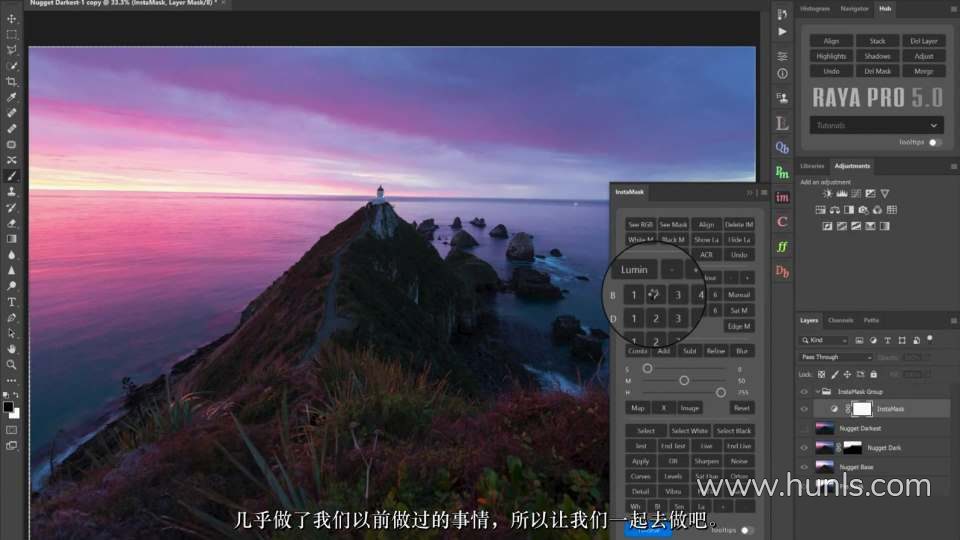Toggle lock all for layer

(874, 374)
